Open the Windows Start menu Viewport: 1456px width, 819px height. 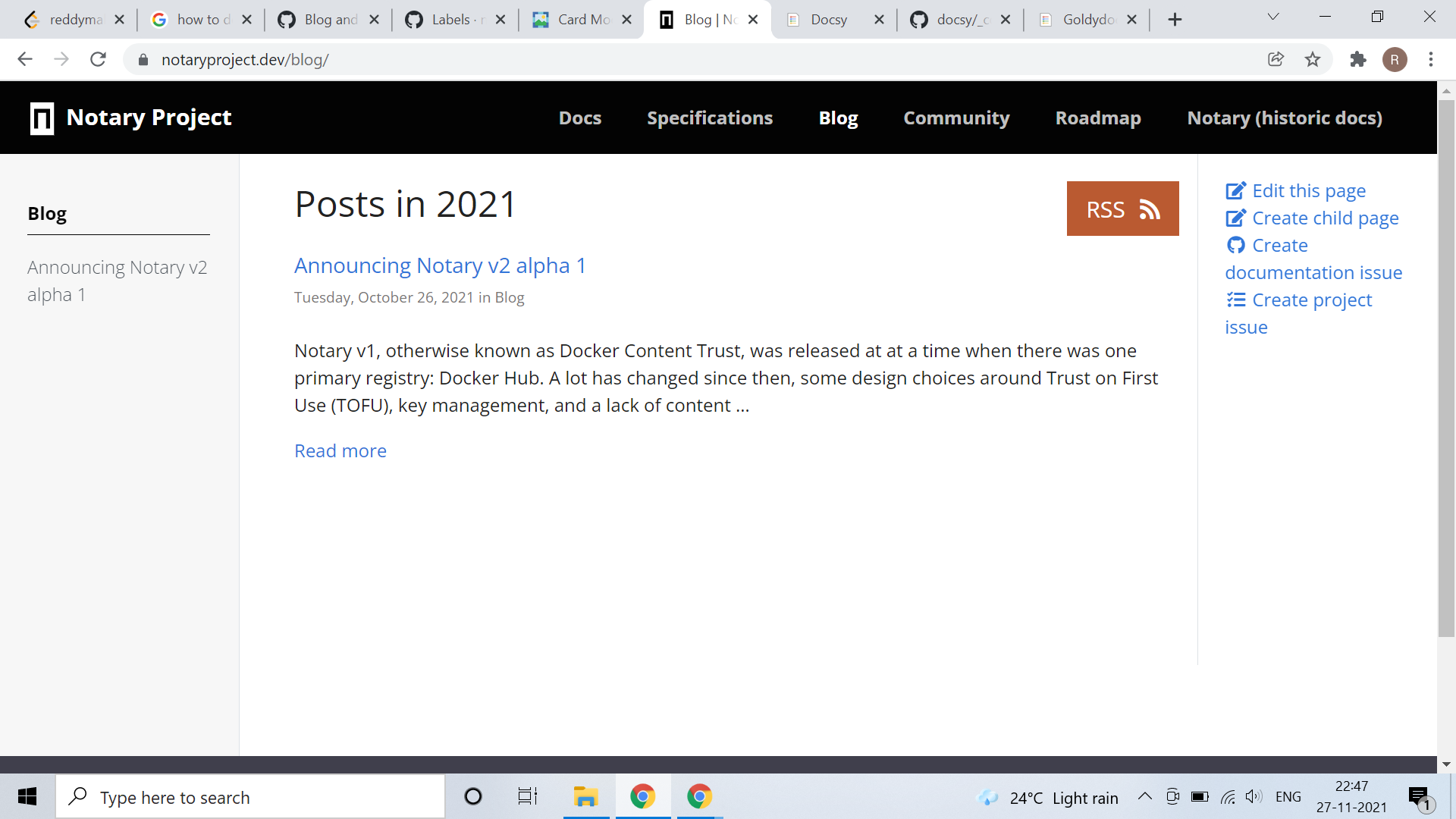[x=27, y=797]
